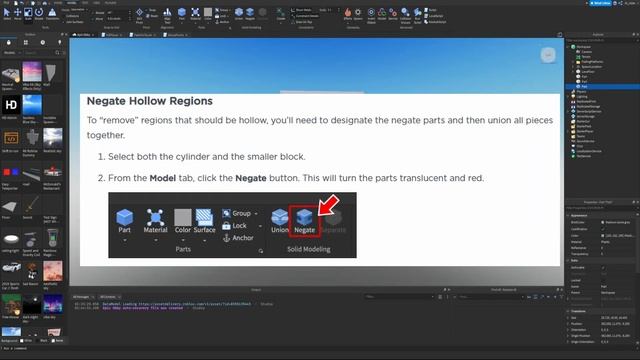Image resolution: width=640 pixels, height=360 pixels.
Task: Toggle the Archivable checkbox in Properties
Action: (x=603, y=268)
